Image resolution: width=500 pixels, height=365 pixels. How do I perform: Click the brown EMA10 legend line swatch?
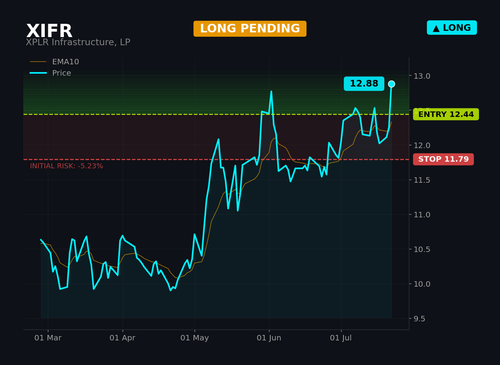(x=38, y=62)
